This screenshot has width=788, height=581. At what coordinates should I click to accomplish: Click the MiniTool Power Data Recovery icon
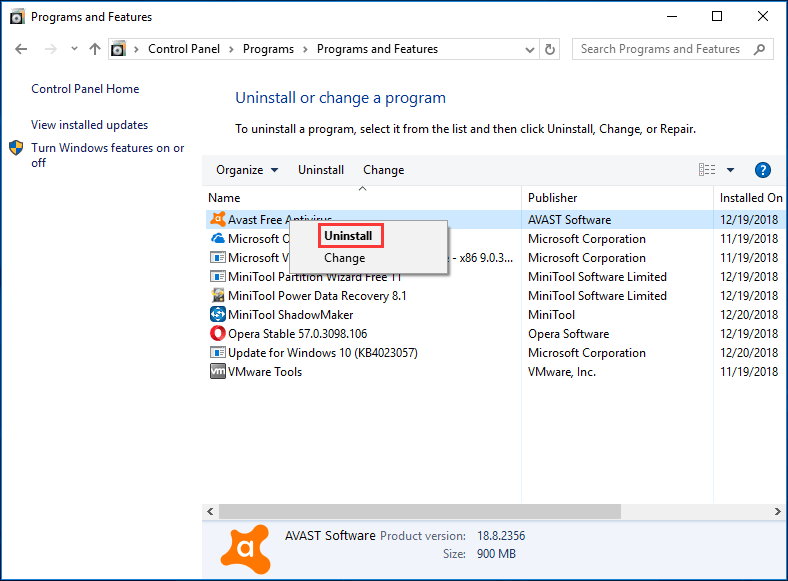coord(218,295)
